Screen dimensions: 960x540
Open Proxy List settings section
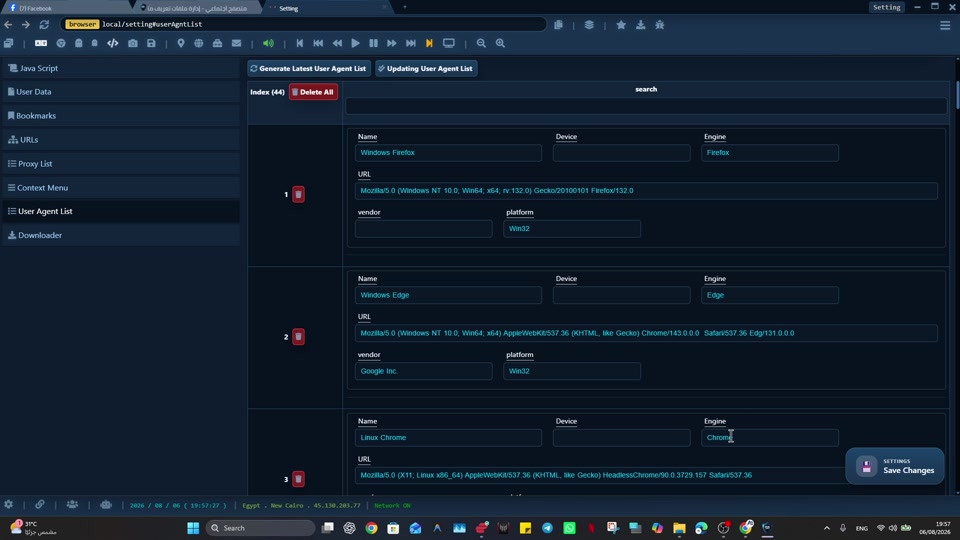tap(121, 163)
